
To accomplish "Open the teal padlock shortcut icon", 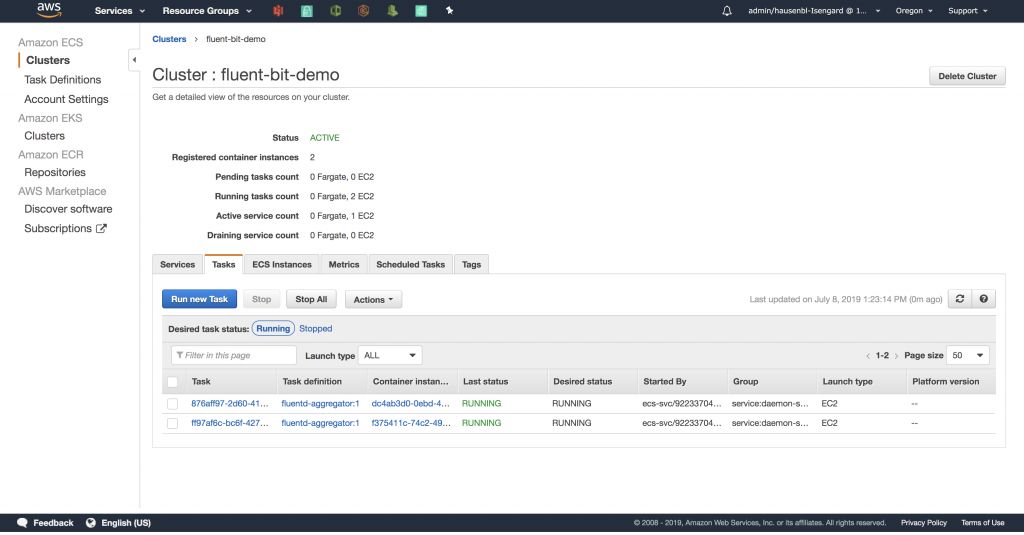I will point(306,10).
